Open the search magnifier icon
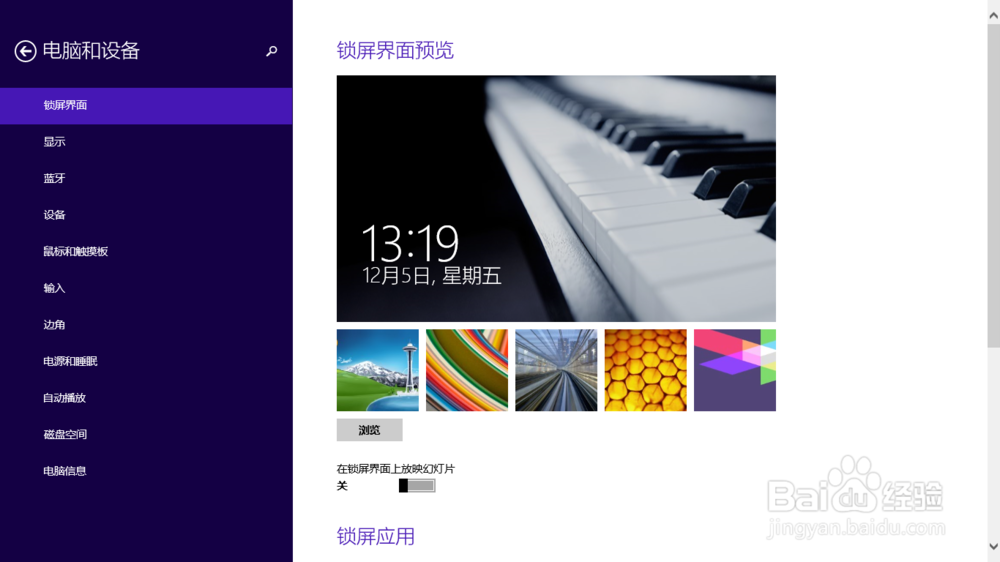1000x562 pixels. click(272, 51)
